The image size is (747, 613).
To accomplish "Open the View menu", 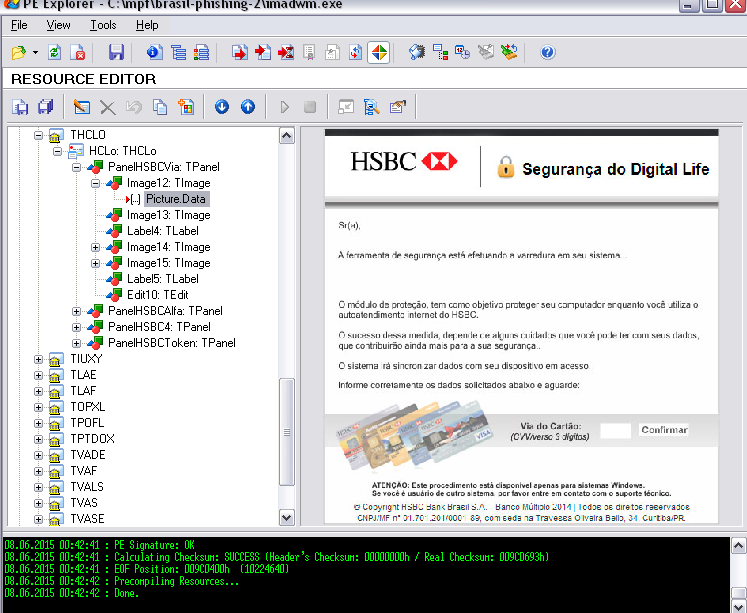I will coord(58,25).
